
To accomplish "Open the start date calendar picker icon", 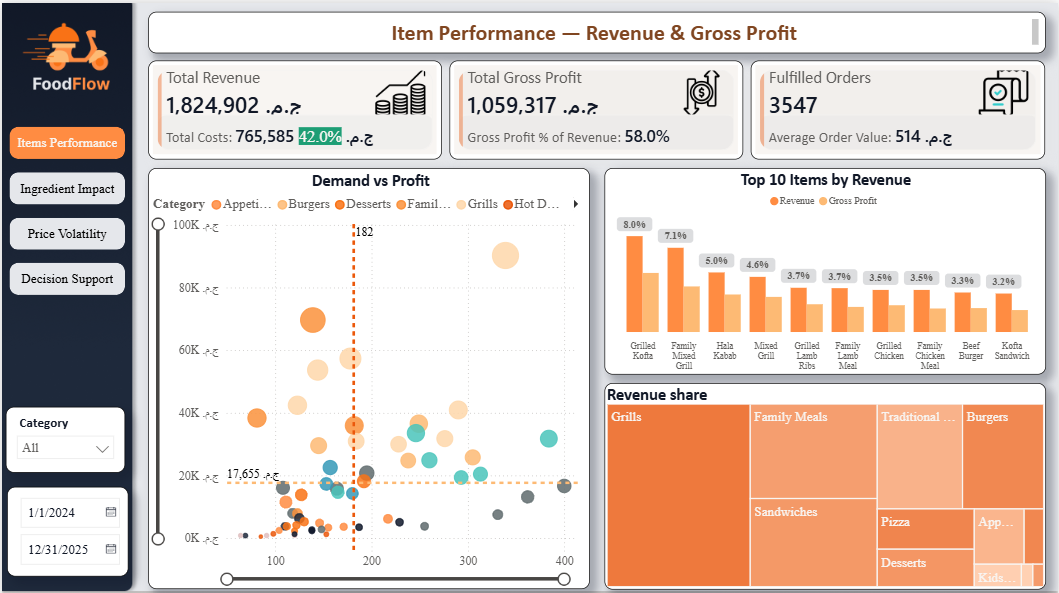I will click(111, 512).
